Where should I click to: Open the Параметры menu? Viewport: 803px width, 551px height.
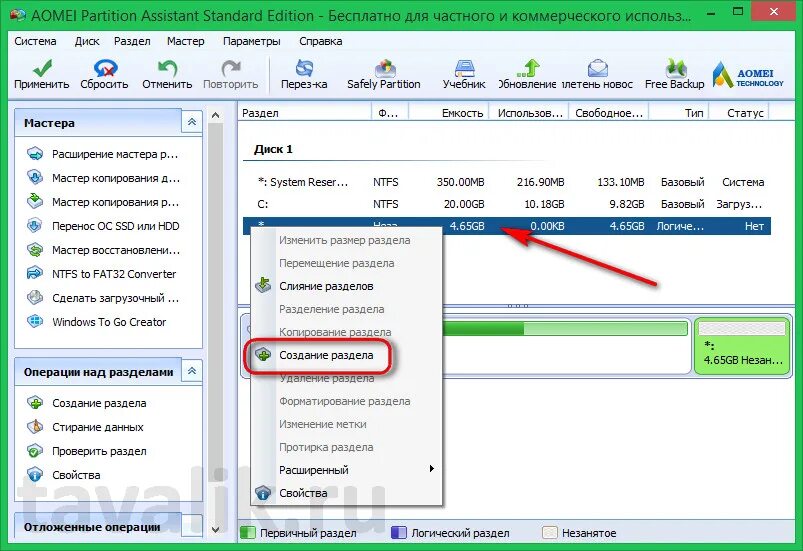click(x=251, y=41)
